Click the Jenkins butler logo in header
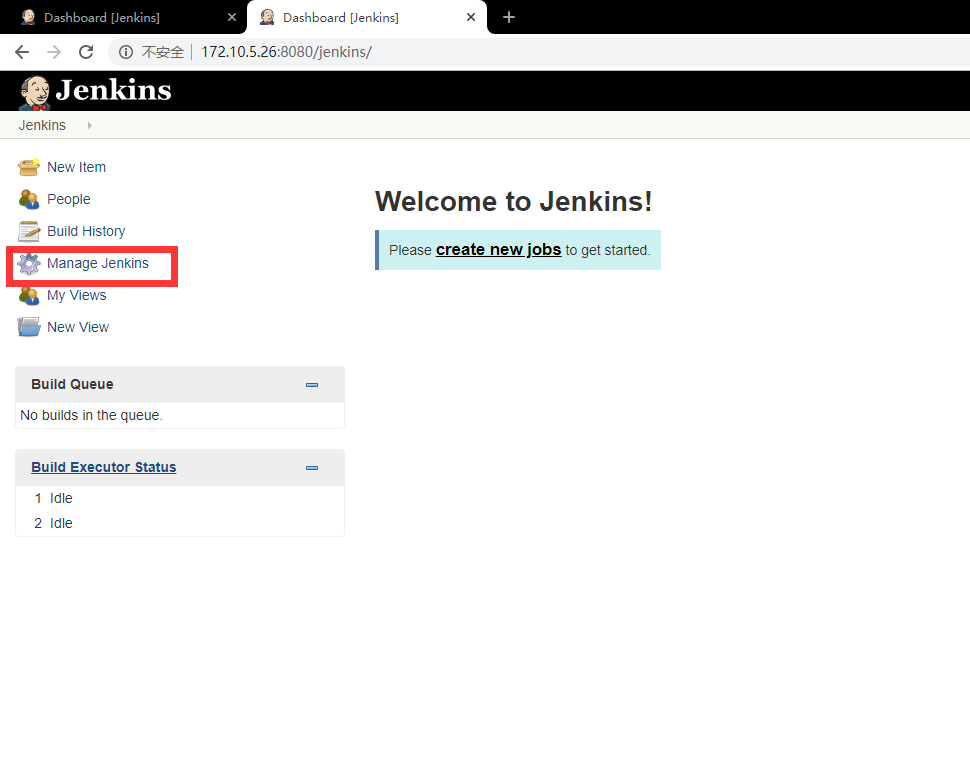The height and width of the screenshot is (767, 970). point(35,92)
